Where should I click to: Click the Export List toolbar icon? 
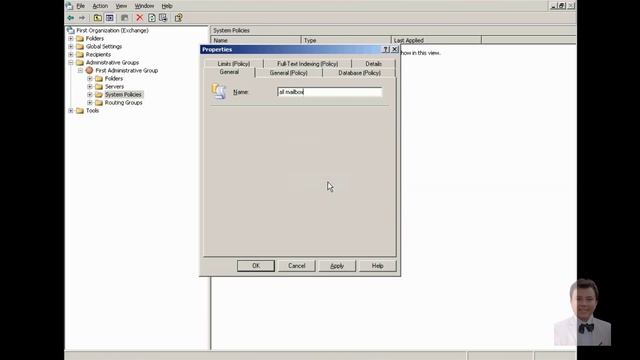(x=163, y=18)
